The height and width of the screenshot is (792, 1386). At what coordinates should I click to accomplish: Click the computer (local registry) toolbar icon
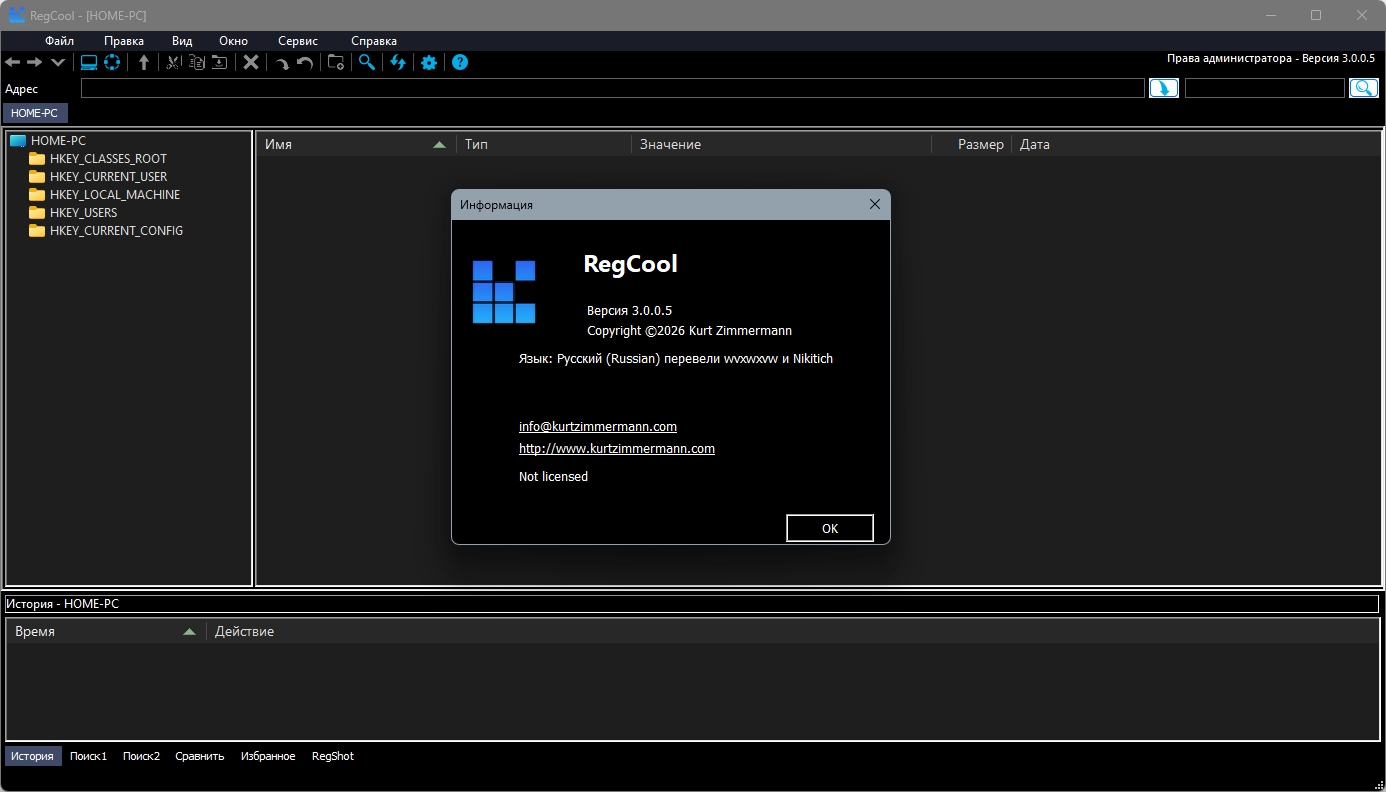[89, 62]
